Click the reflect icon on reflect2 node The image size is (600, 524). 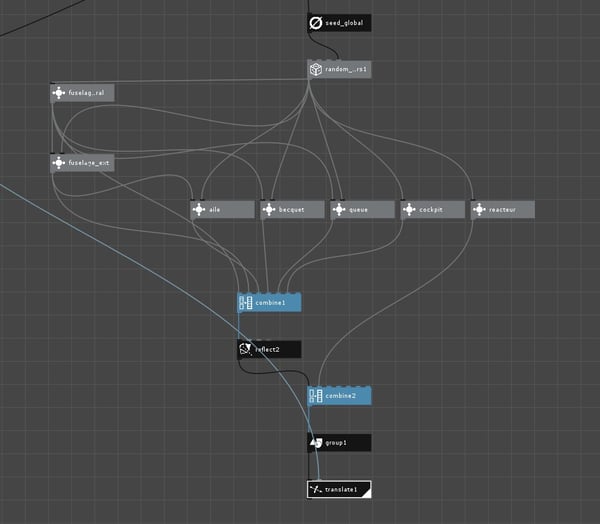click(245, 349)
